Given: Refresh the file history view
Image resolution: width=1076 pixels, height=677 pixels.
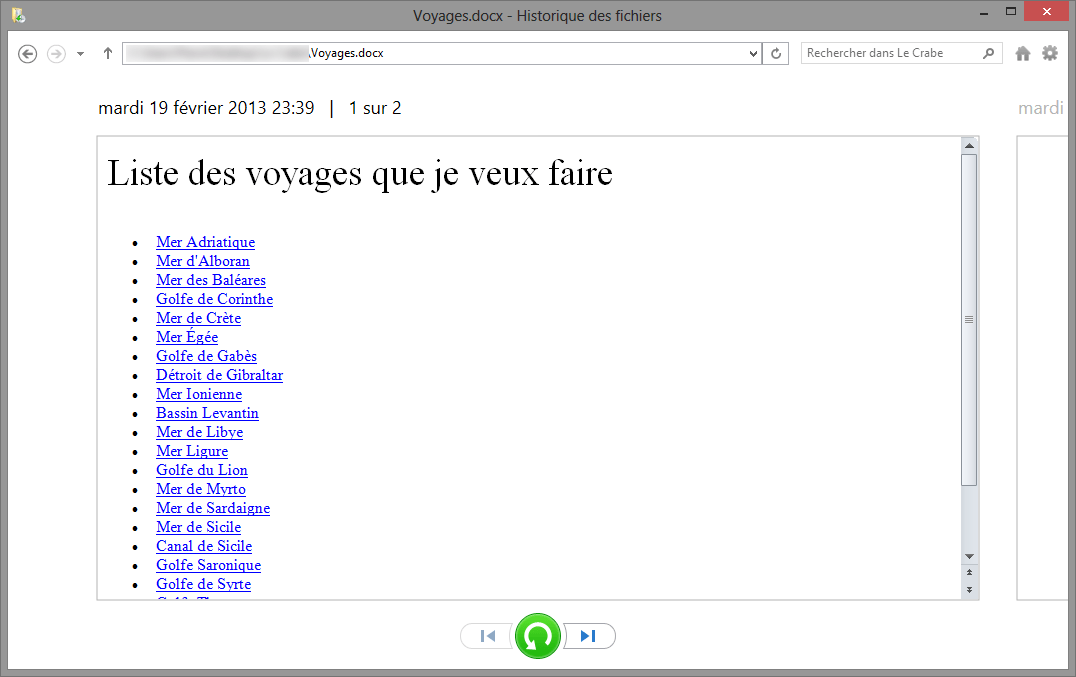Looking at the screenshot, I should point(776,54).
